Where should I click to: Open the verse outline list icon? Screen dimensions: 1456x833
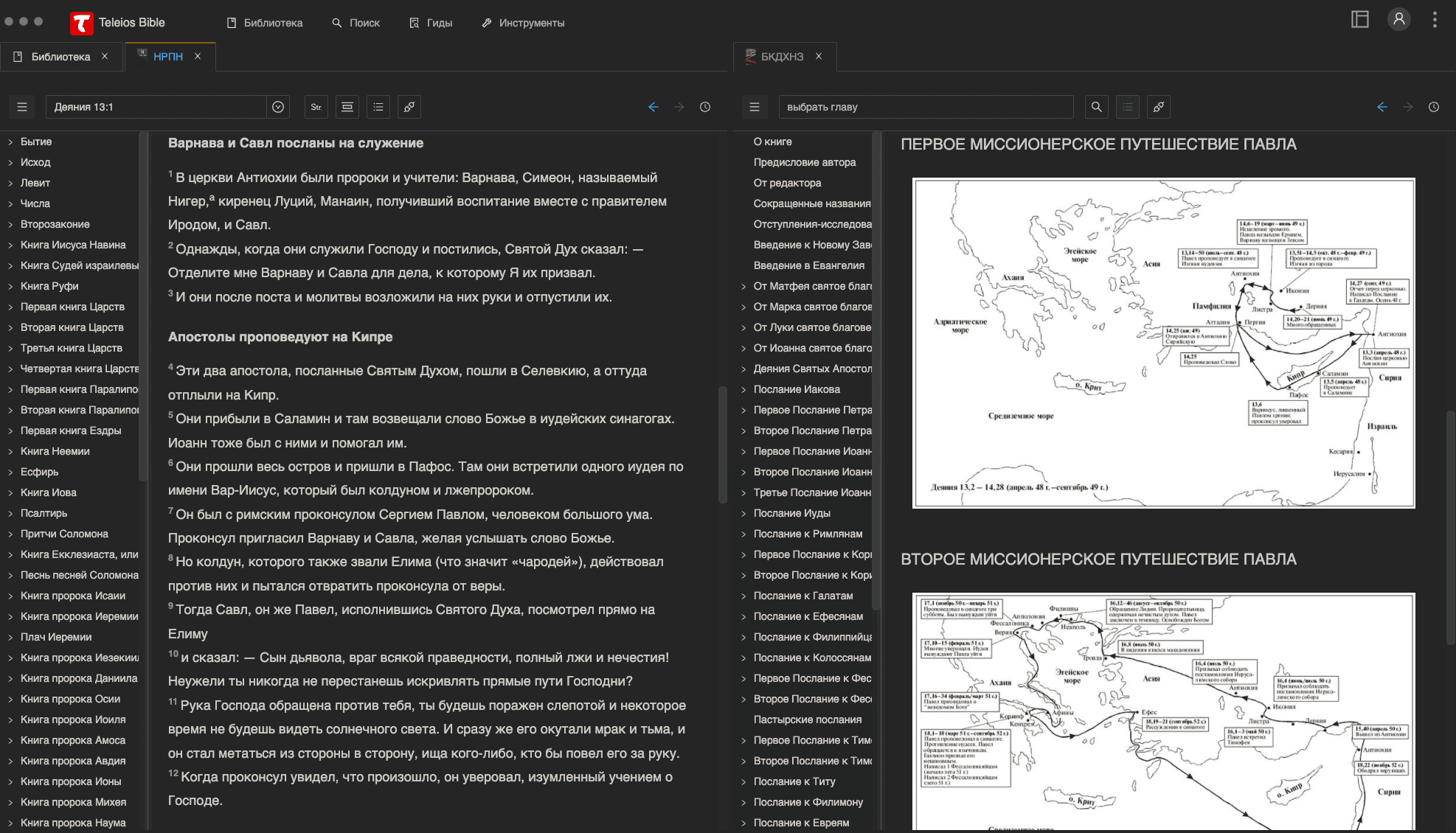[x=378, y=107]
